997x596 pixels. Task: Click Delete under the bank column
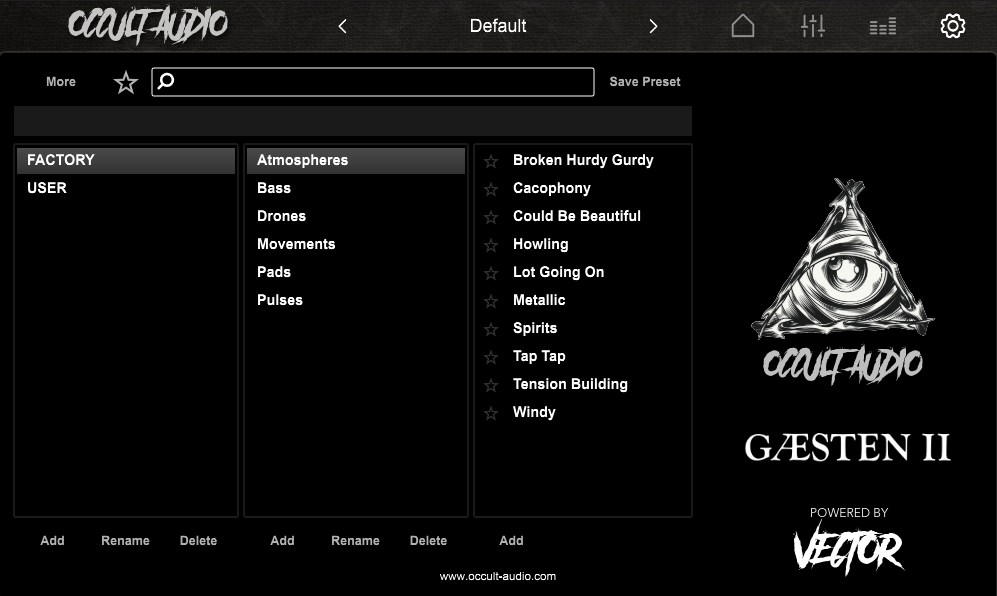click(x=198, y=541)
